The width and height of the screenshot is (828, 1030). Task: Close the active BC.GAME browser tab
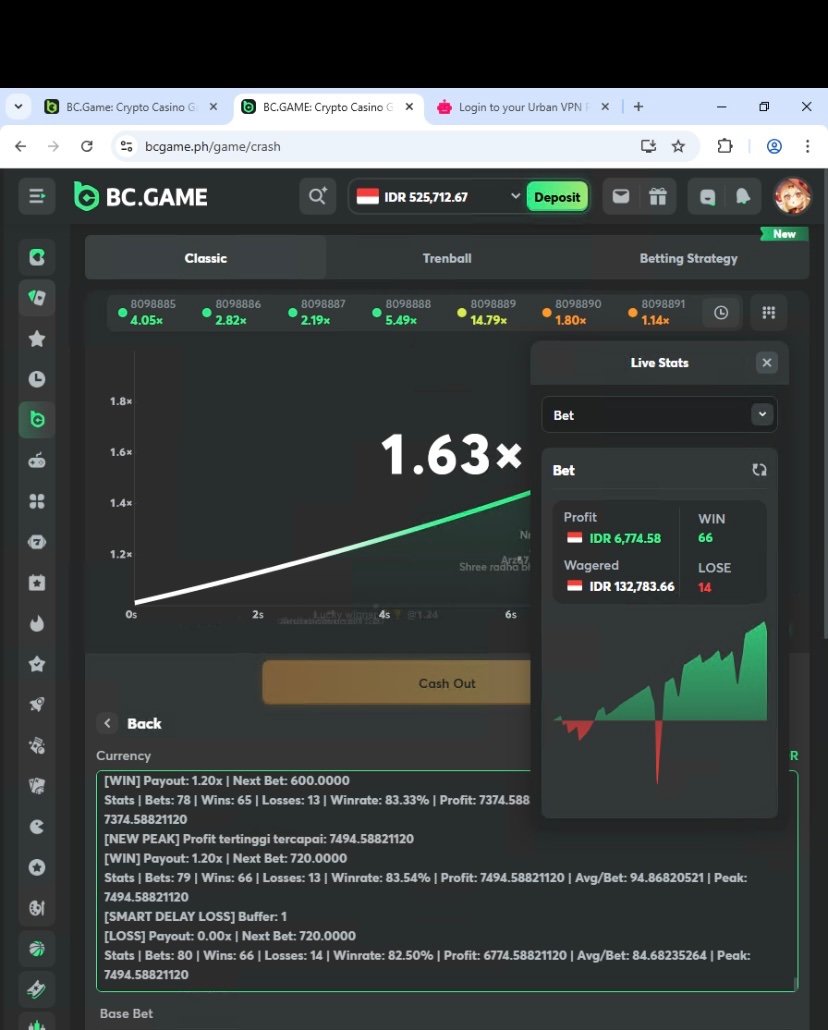(x=409, y=106)
